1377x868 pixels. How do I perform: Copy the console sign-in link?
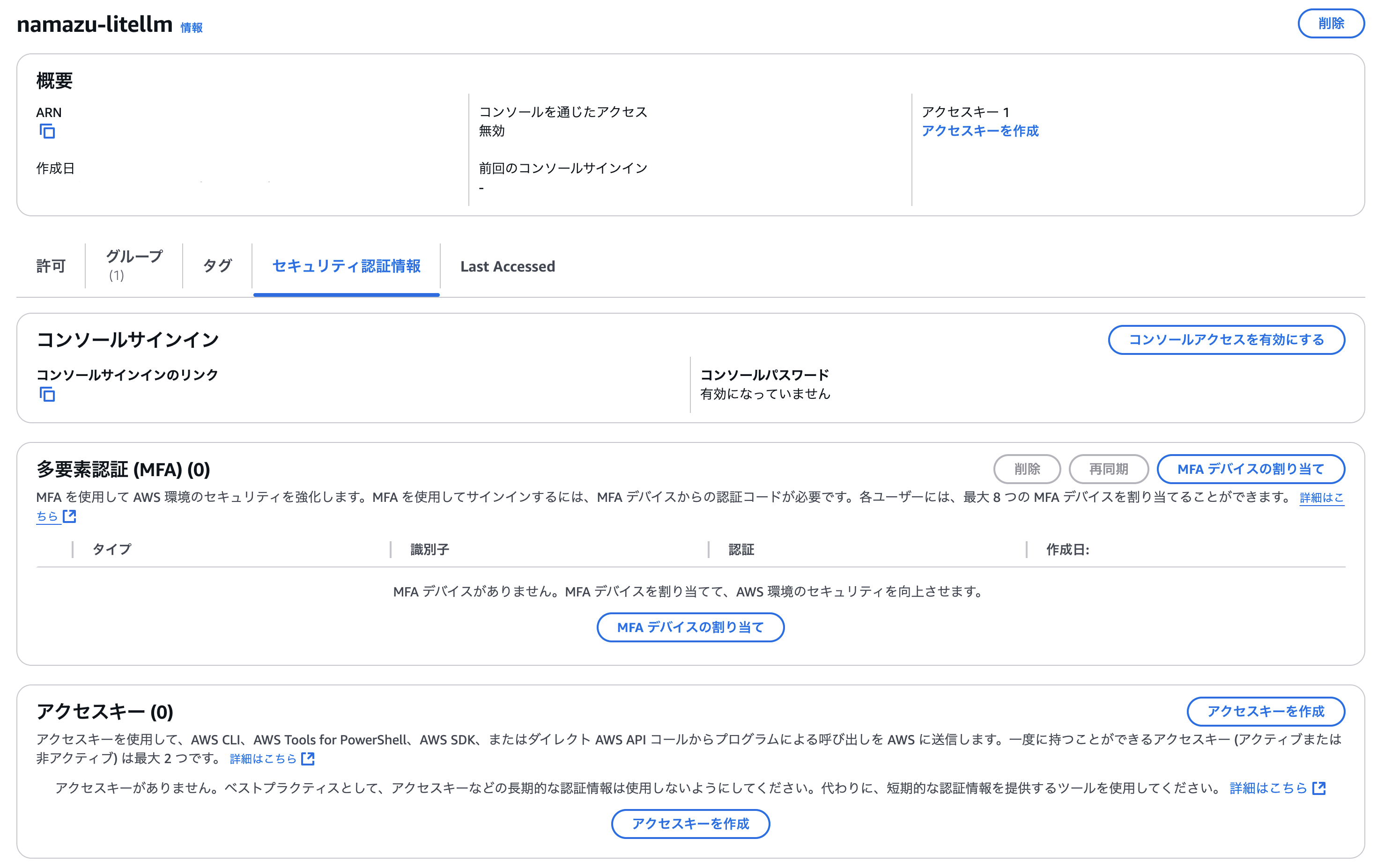click(47, 394)
